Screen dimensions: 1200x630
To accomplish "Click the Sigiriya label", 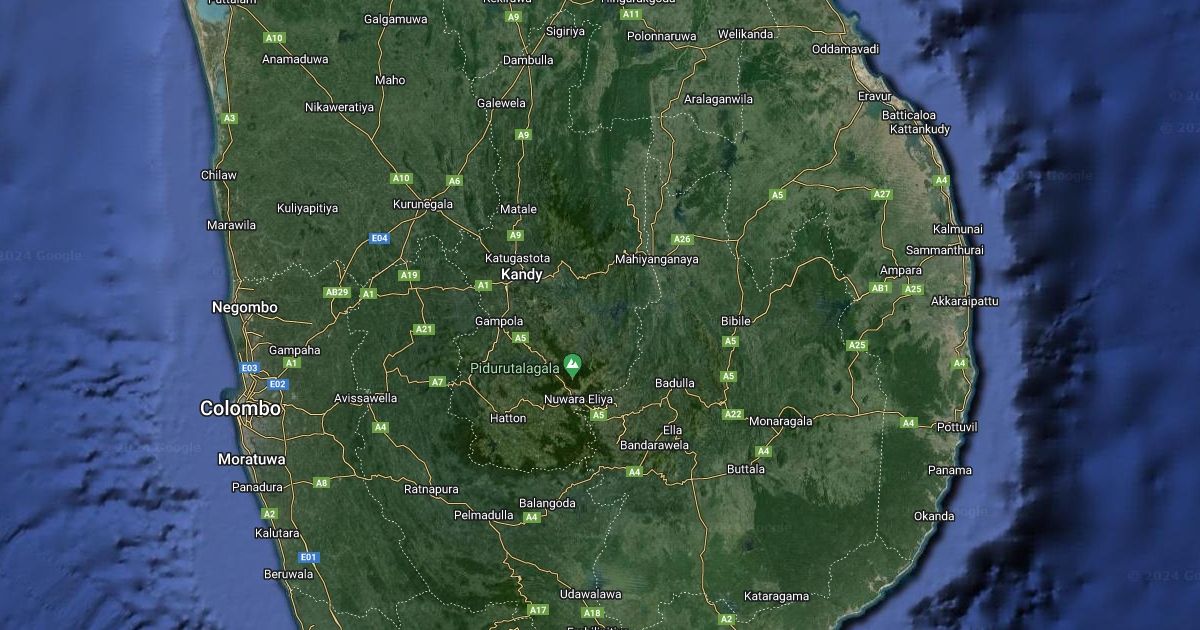I will [565, 31].
